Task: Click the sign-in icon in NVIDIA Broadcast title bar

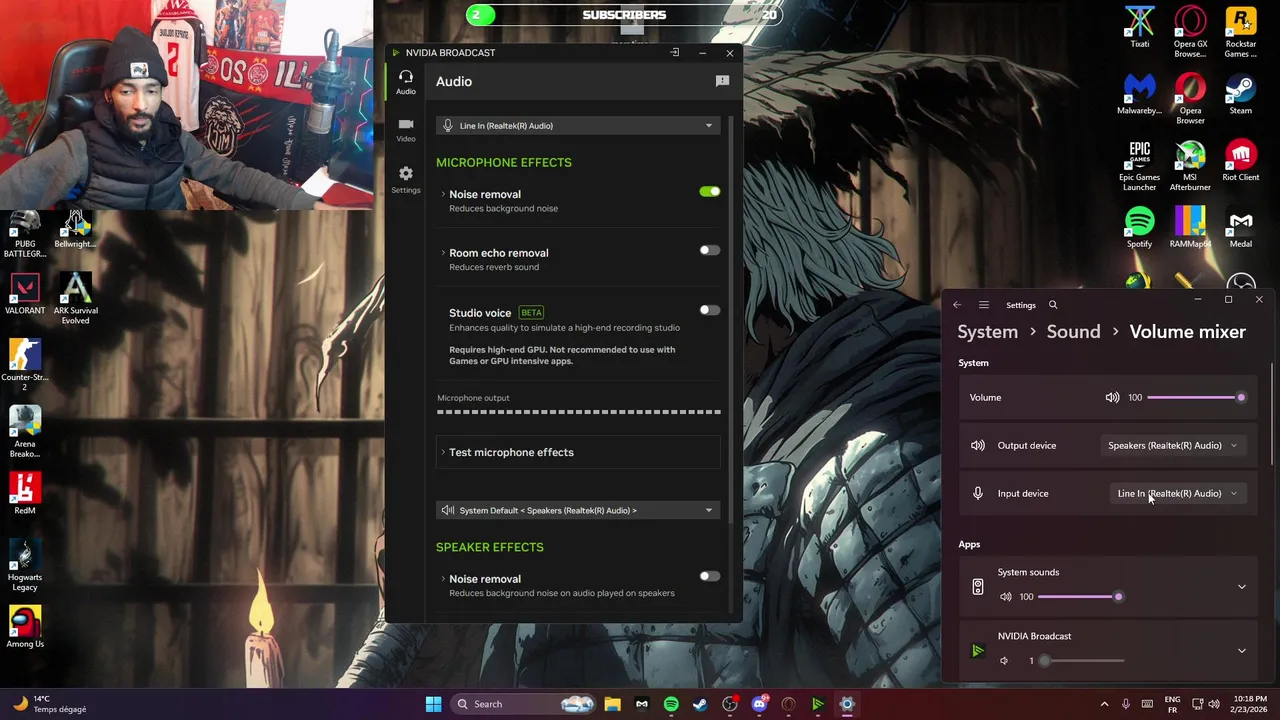Action: pyautogui.click(x=675, y=53)
